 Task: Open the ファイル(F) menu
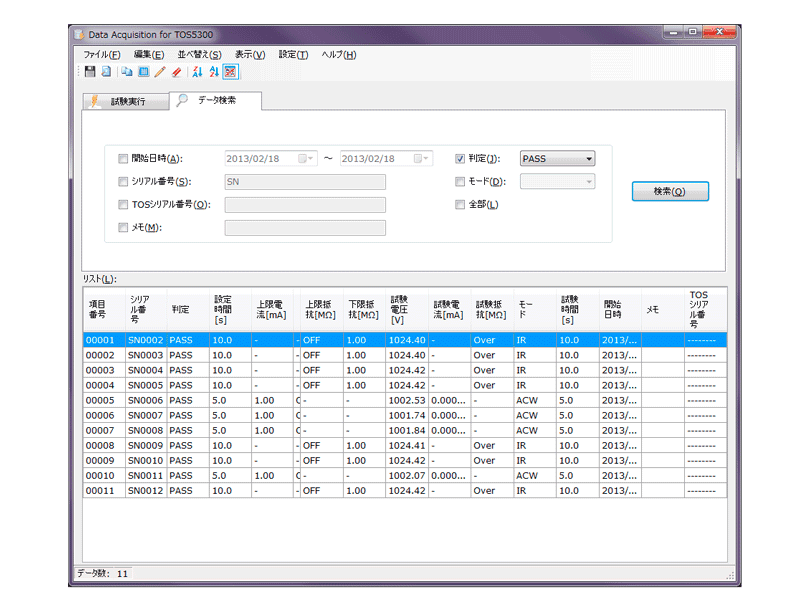102,55
